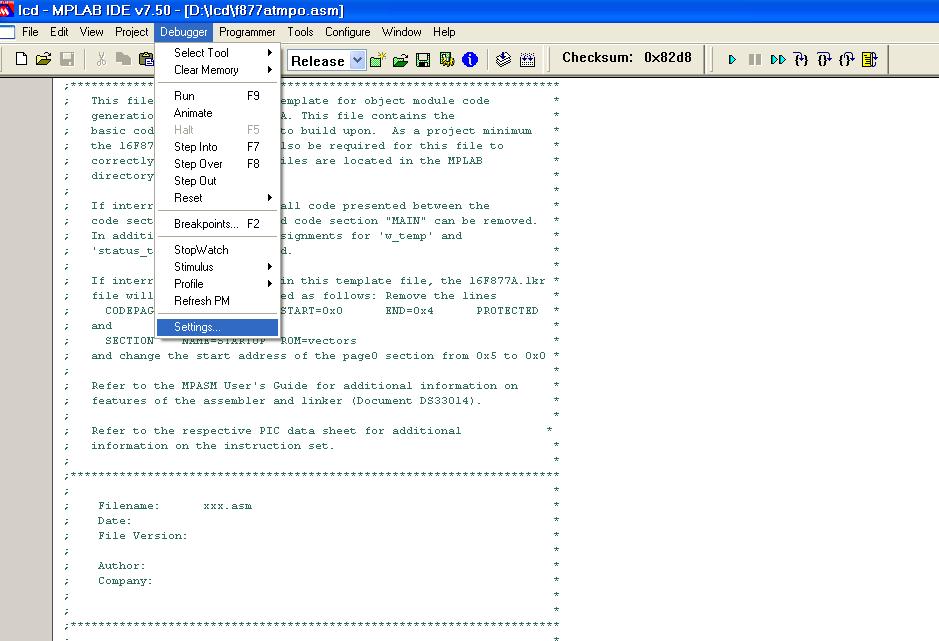Click the Save Workspace green floppy icon
The height and width of the screenshot is (641, 939).
click(x=423, y=60)
